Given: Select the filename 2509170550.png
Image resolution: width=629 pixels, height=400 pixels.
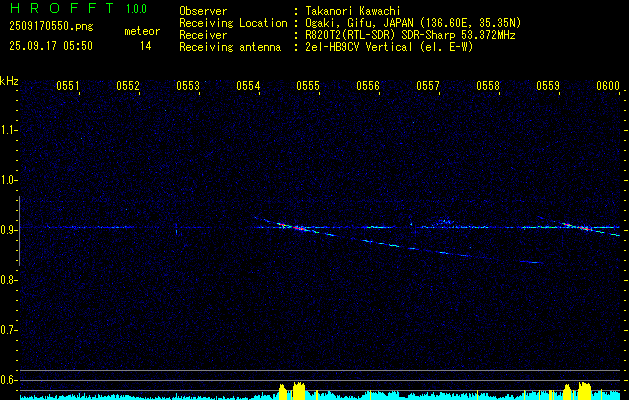Looking at the screenshot, I should (x=51, y=27).
